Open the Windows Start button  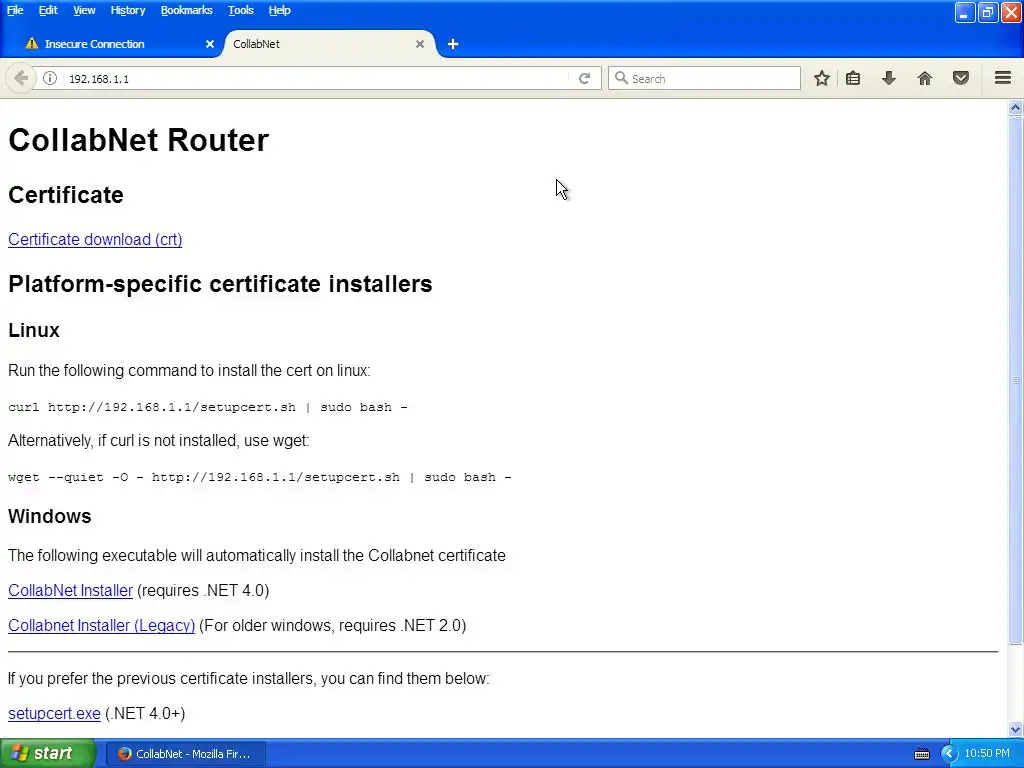click(x=47, y=754)
